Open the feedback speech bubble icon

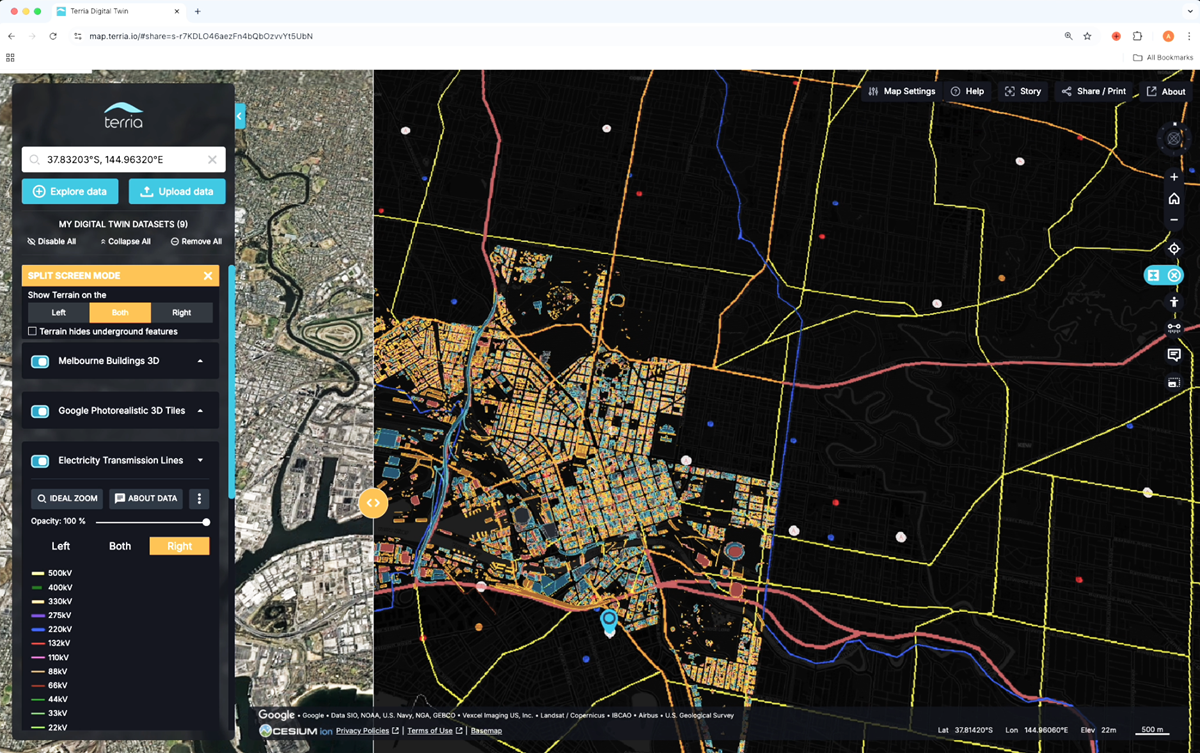1173,354
